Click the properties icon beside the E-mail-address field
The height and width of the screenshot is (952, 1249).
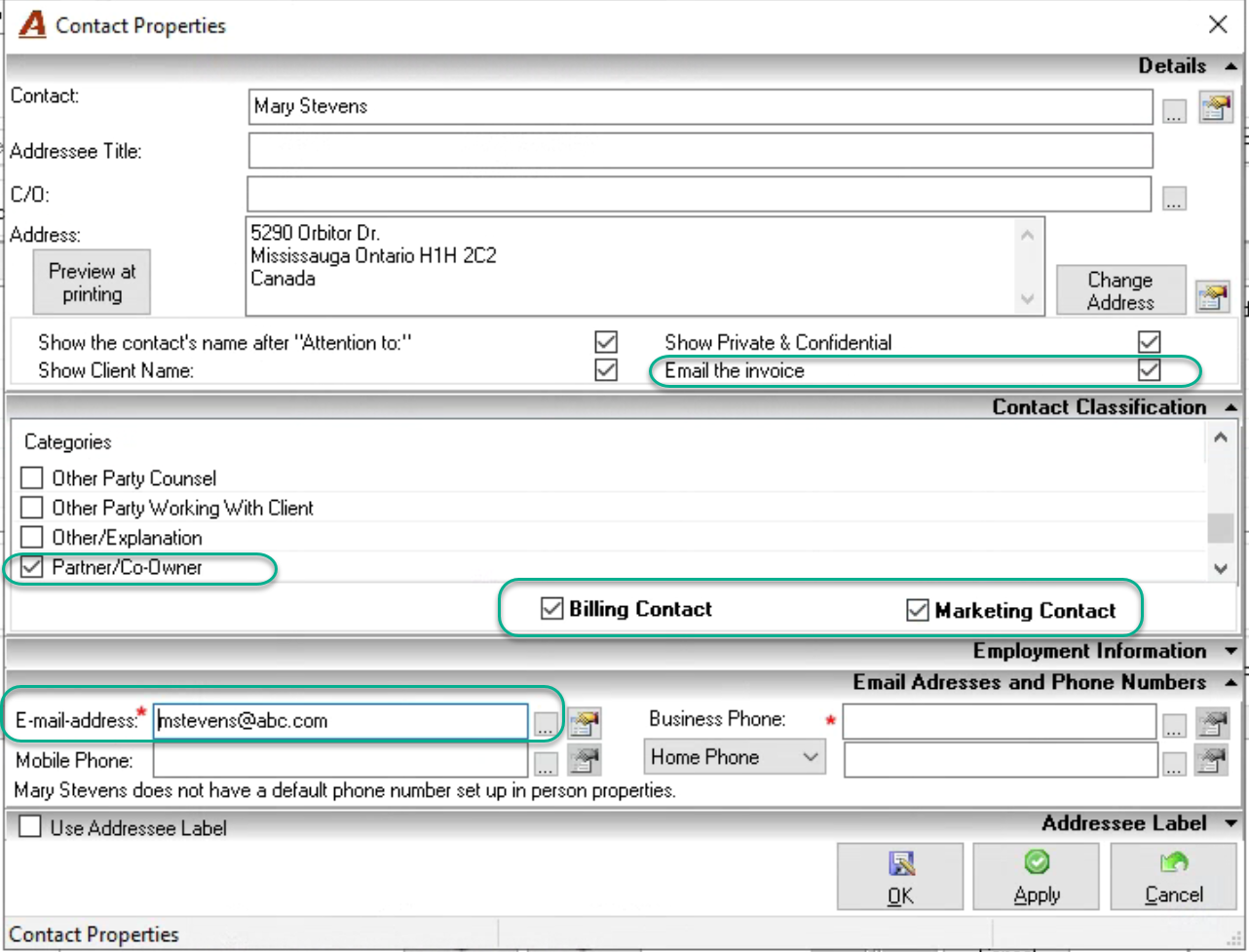584,723
